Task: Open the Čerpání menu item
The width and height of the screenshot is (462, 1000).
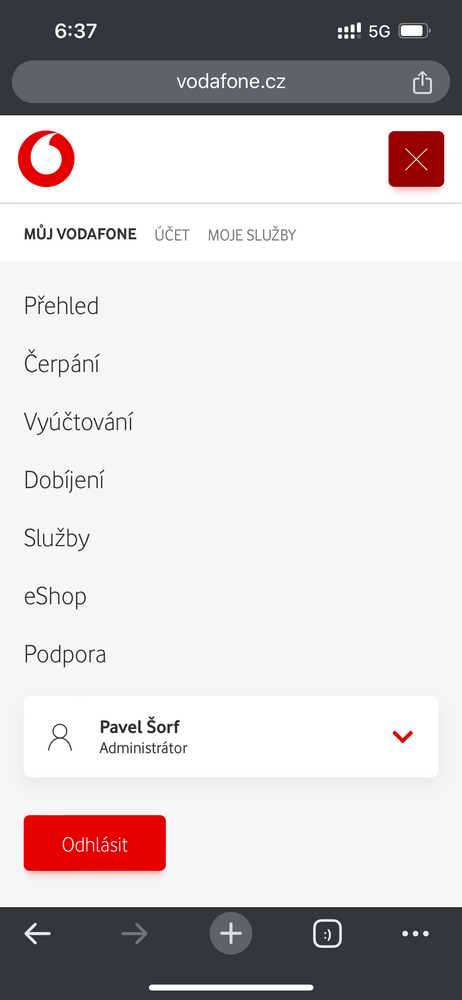Action: pyautogui.click(x=62, y=364)
